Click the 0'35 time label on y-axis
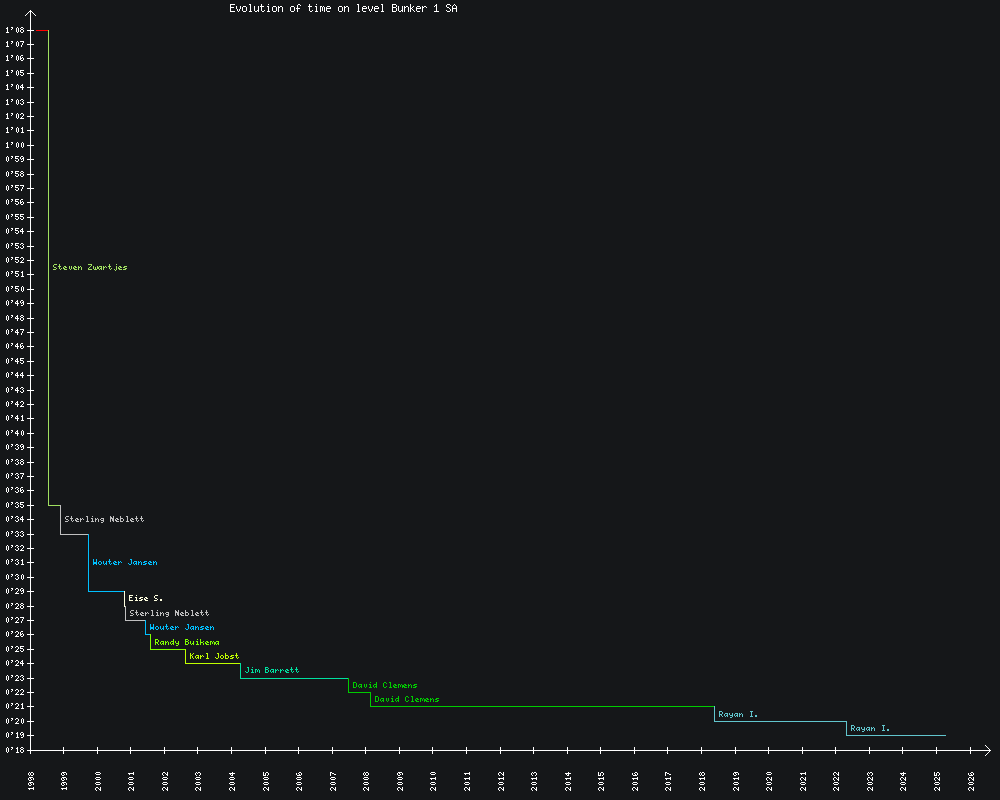Viewport: 1000px width, 800px height. [x=14, y=505]
